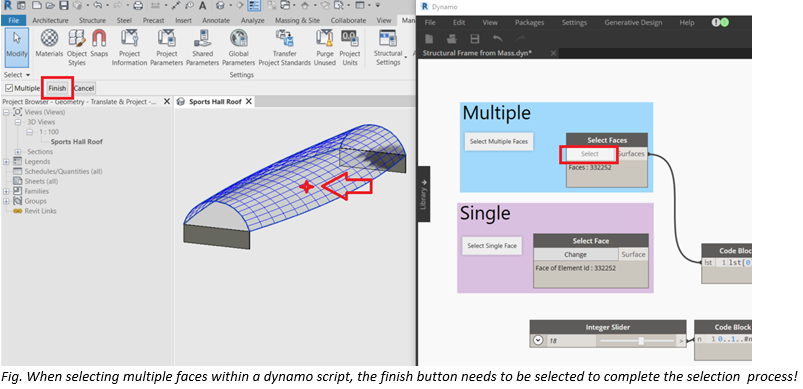
Task: Click Revit quick access New file icon
Action: 38,6
